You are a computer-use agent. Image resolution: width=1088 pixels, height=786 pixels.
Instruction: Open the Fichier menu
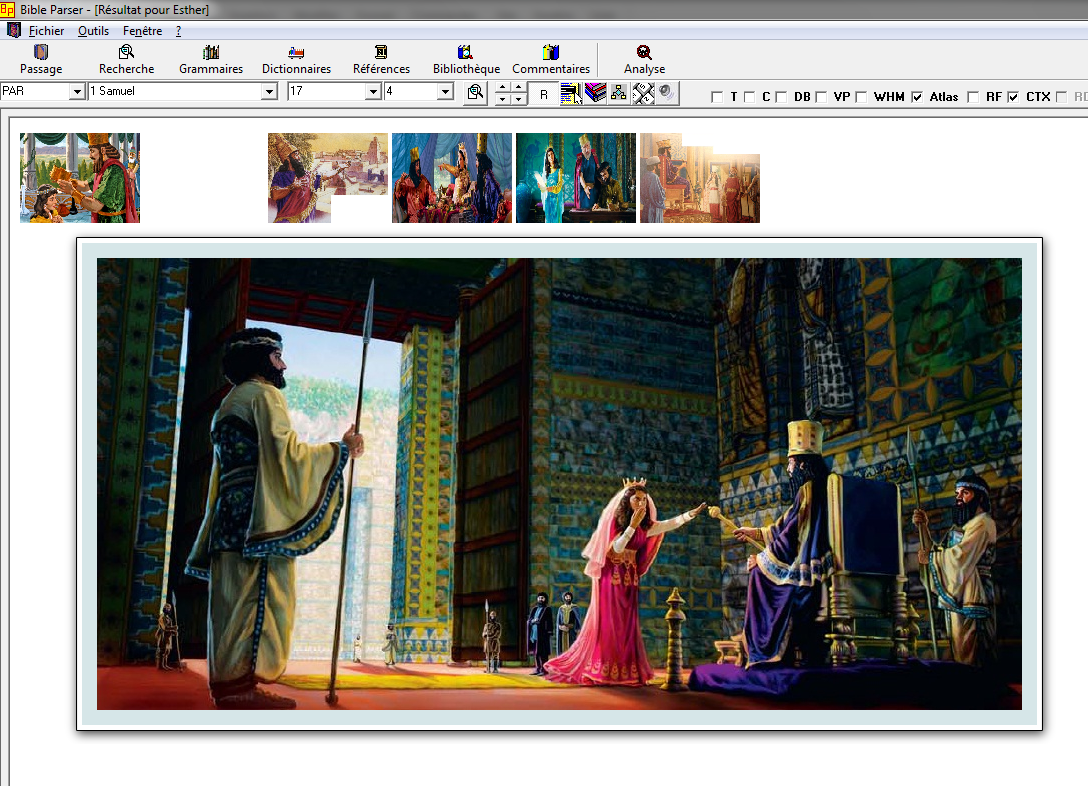coord(46,31)
